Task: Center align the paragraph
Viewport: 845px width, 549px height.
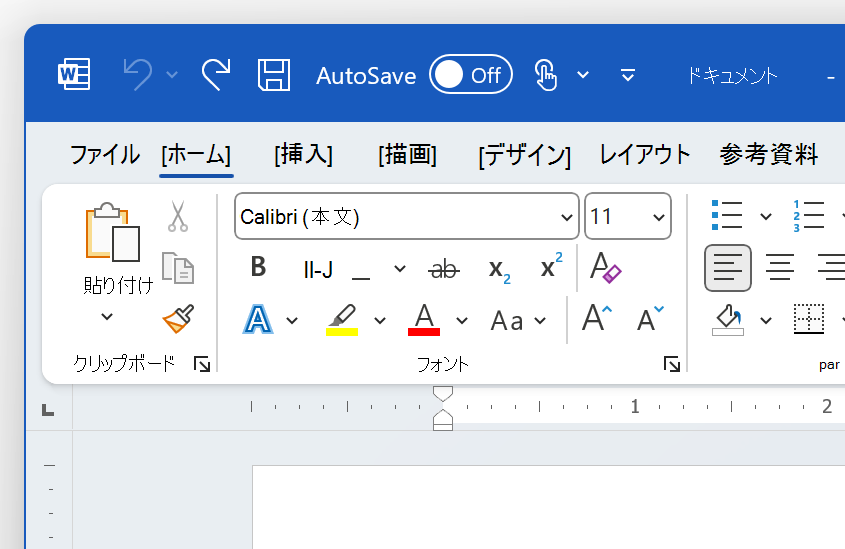Action: coord(780,267)
